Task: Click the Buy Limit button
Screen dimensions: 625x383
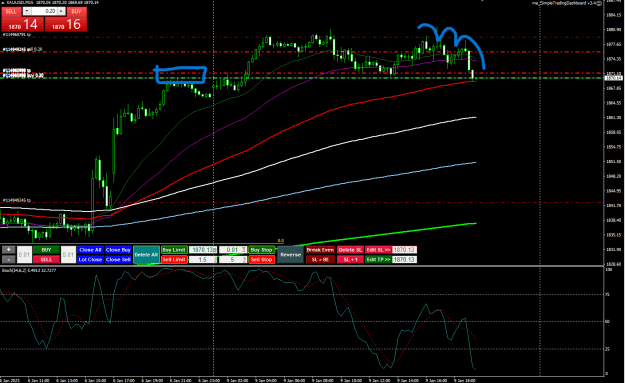Action: [174, 250]
